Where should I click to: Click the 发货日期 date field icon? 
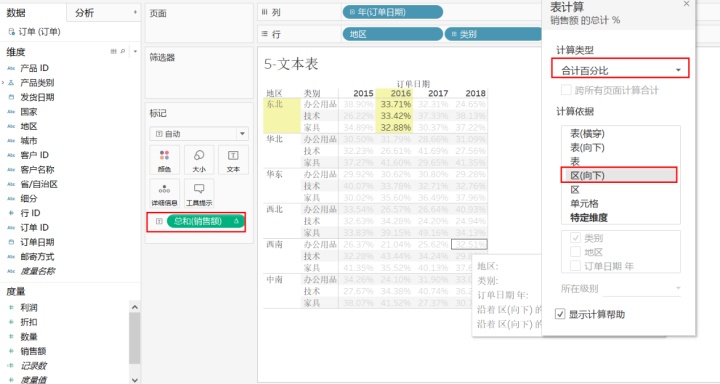click(x=11, y=97)
